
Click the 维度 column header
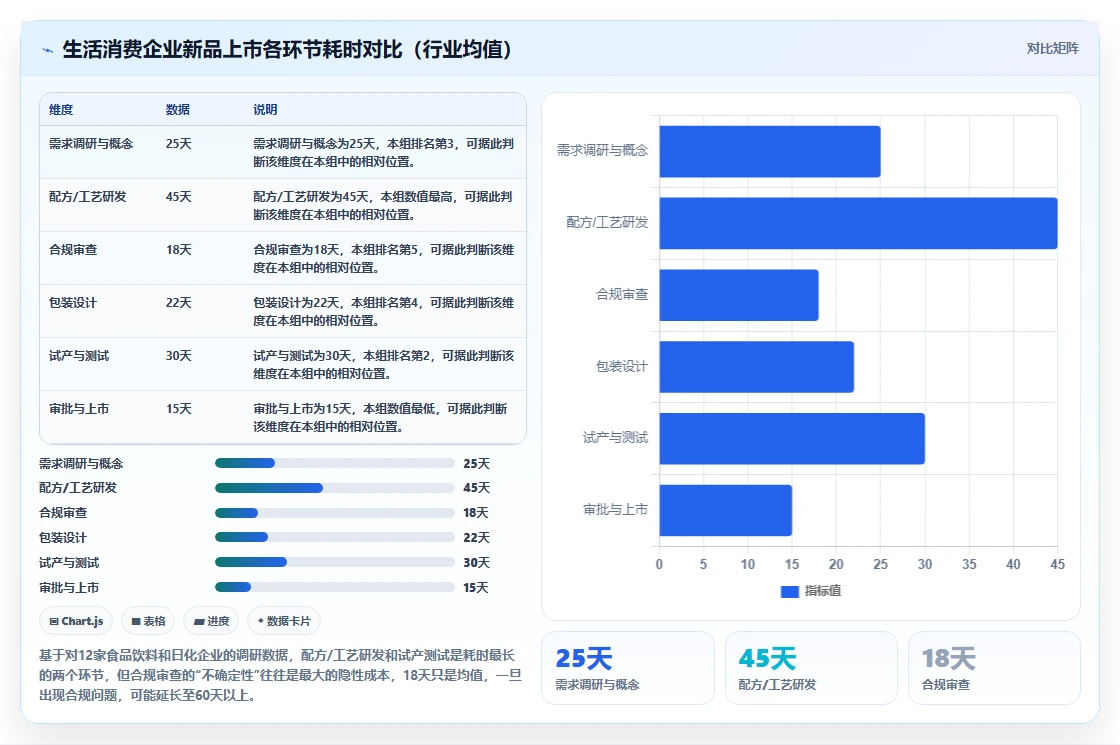pyautogui.click(x=61, y=109)
